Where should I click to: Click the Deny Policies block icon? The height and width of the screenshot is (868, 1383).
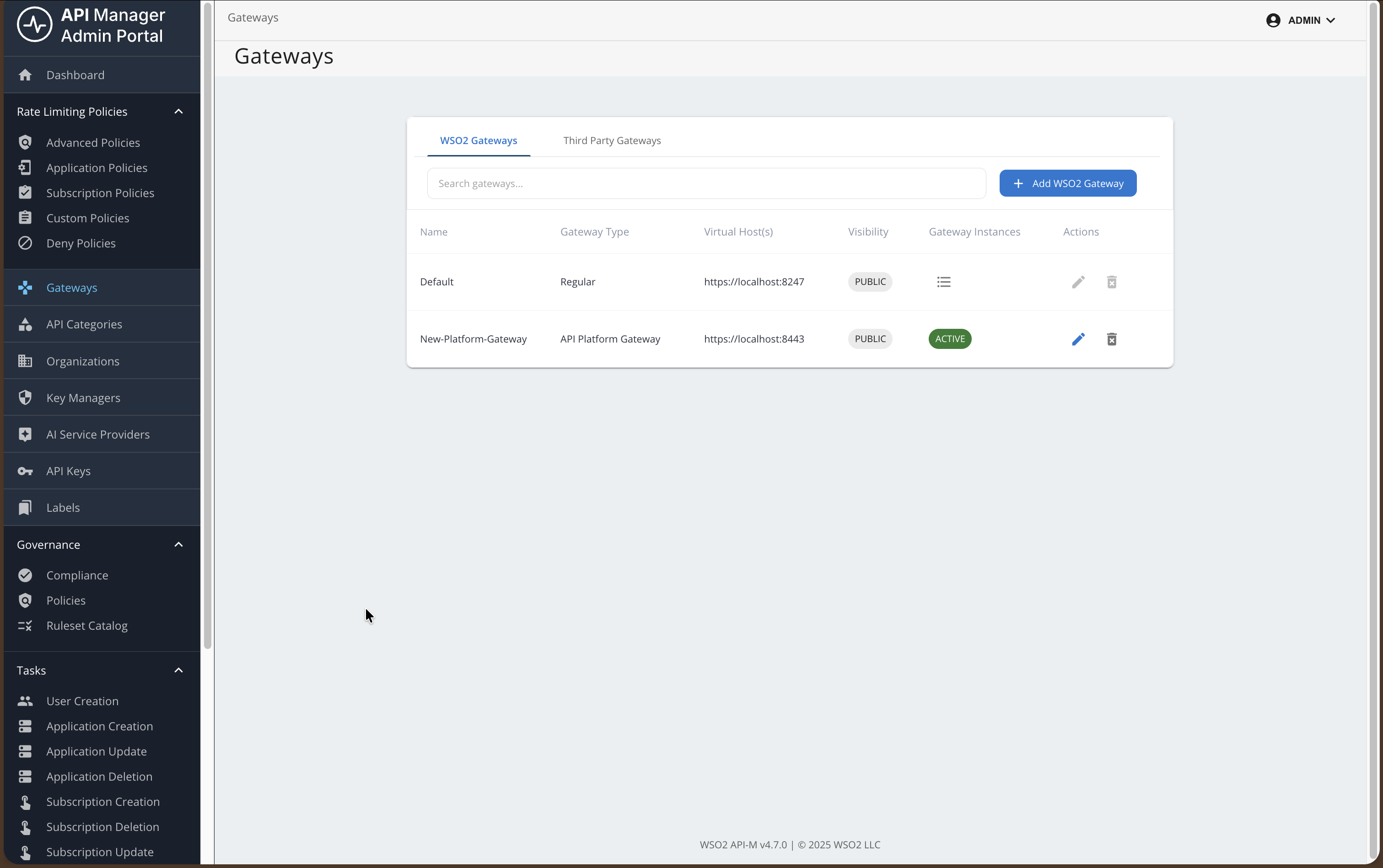tap(25, 243)
